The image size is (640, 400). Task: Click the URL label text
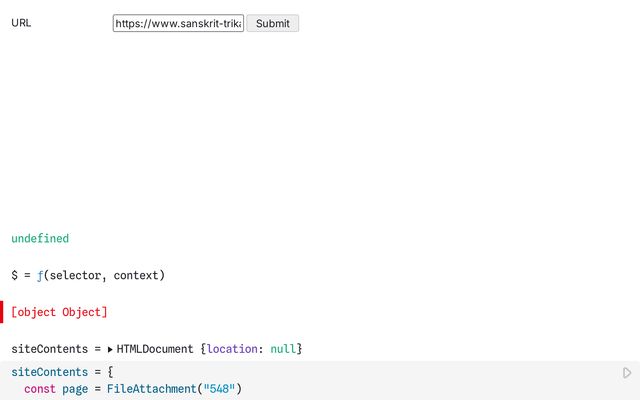pos(21,23)
